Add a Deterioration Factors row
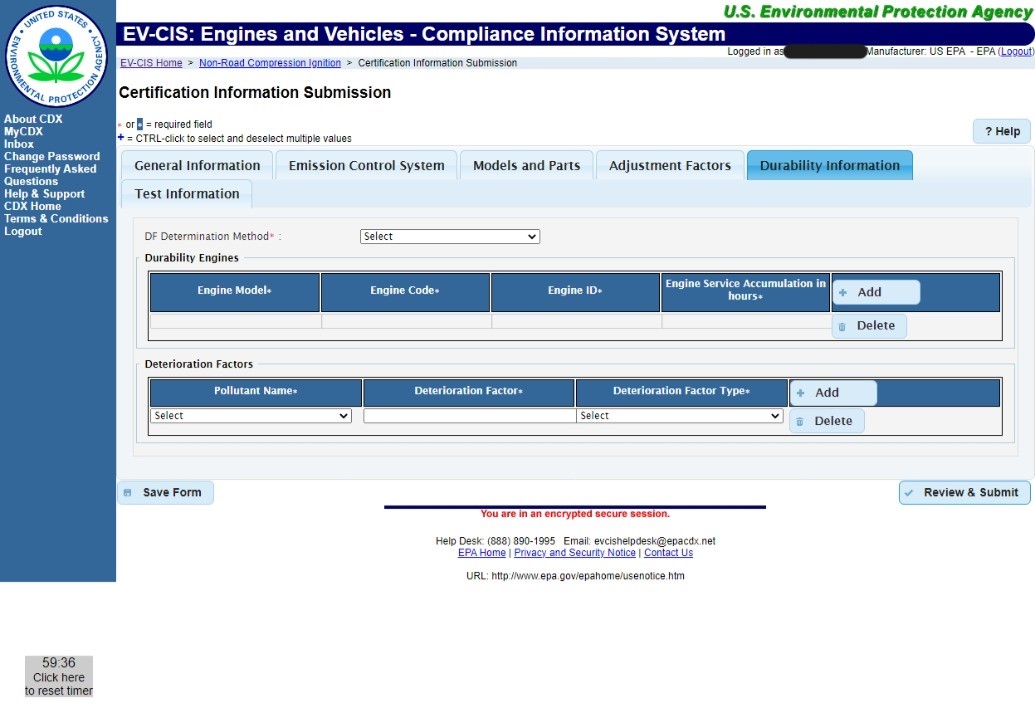1035x722 pixels. pyautogui.click(x=833, y=393)
